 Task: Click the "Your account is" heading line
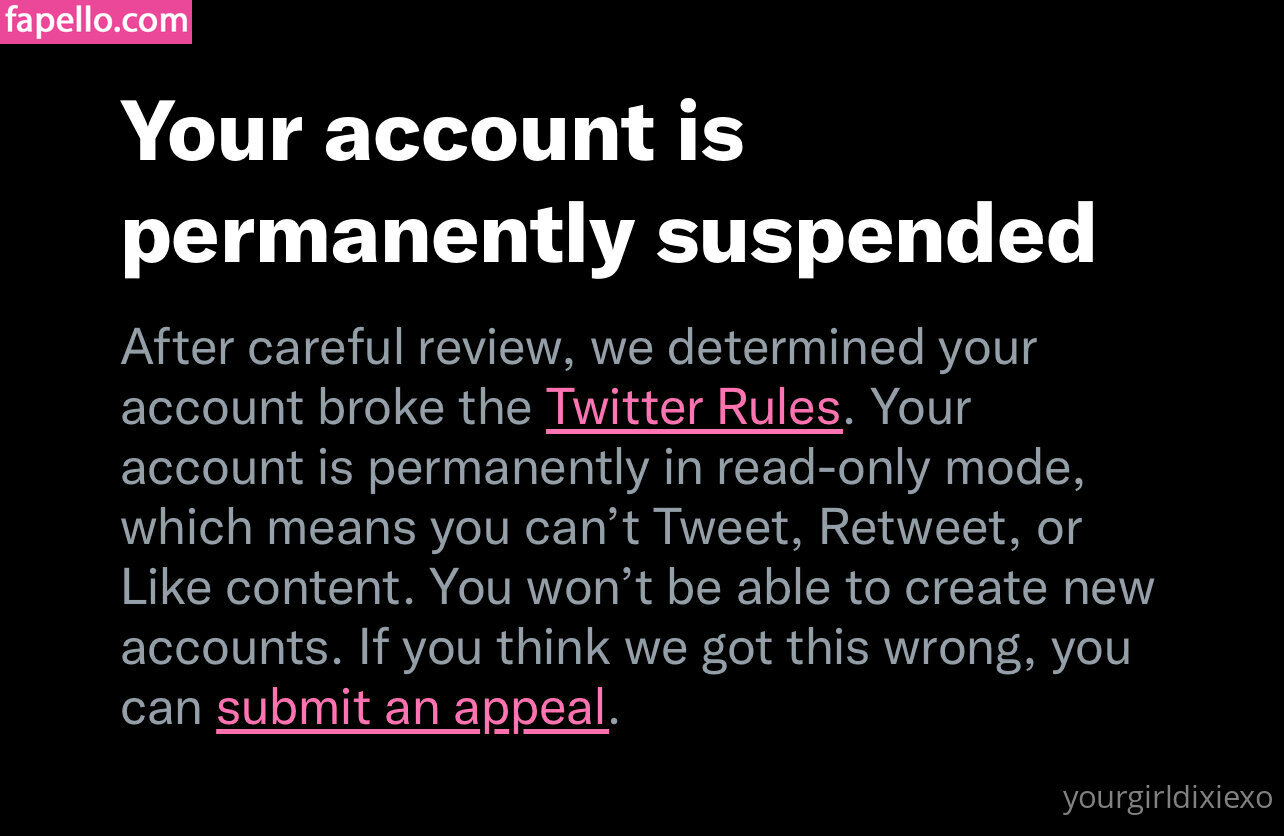432,131
